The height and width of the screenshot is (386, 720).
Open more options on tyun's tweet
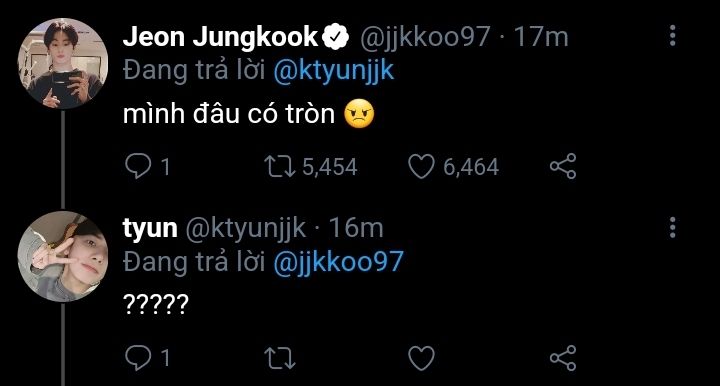tap(672, 228)
